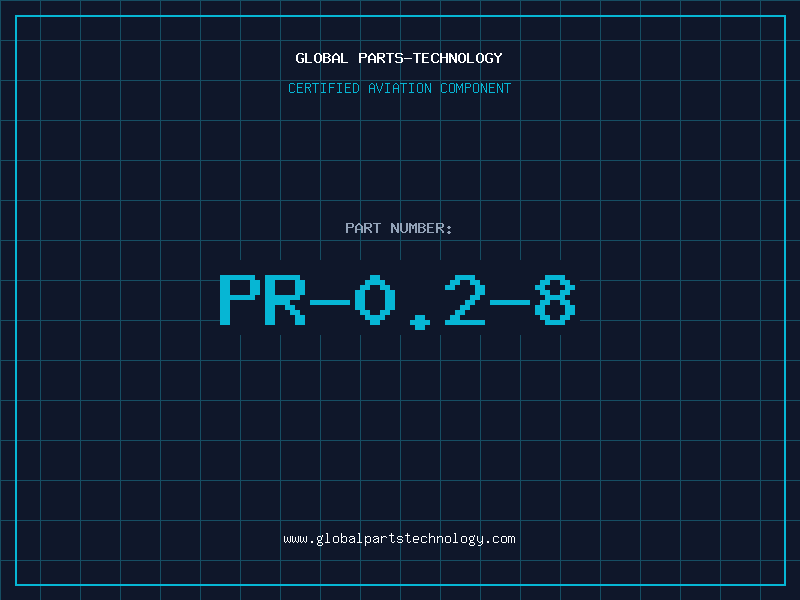
Task: Click the word TECHNOLOGY in the header
Action: pyautogui.click(x=458, y=58)
